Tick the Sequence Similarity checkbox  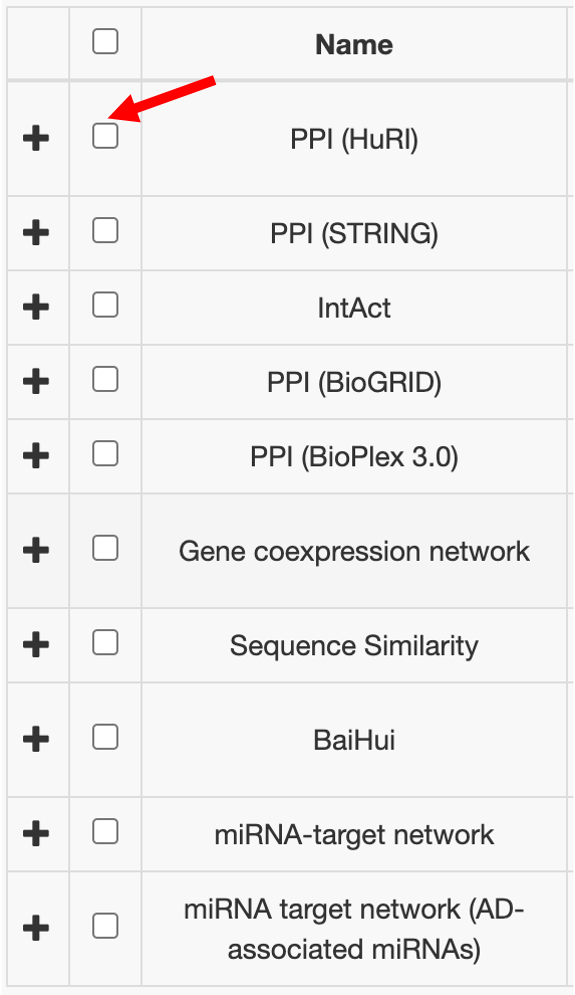105,643
